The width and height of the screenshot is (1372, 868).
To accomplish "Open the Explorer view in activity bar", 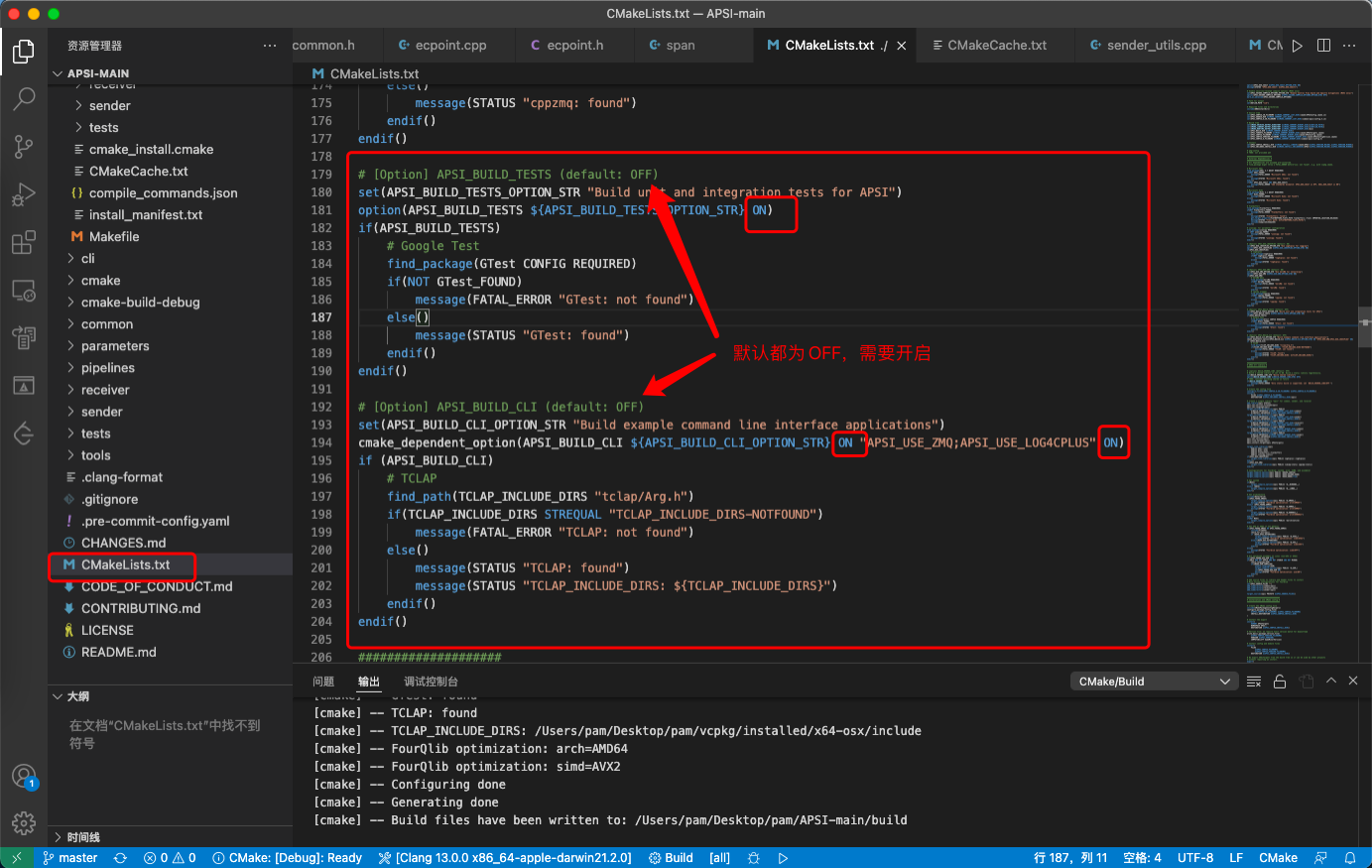I will click(24, 52).
